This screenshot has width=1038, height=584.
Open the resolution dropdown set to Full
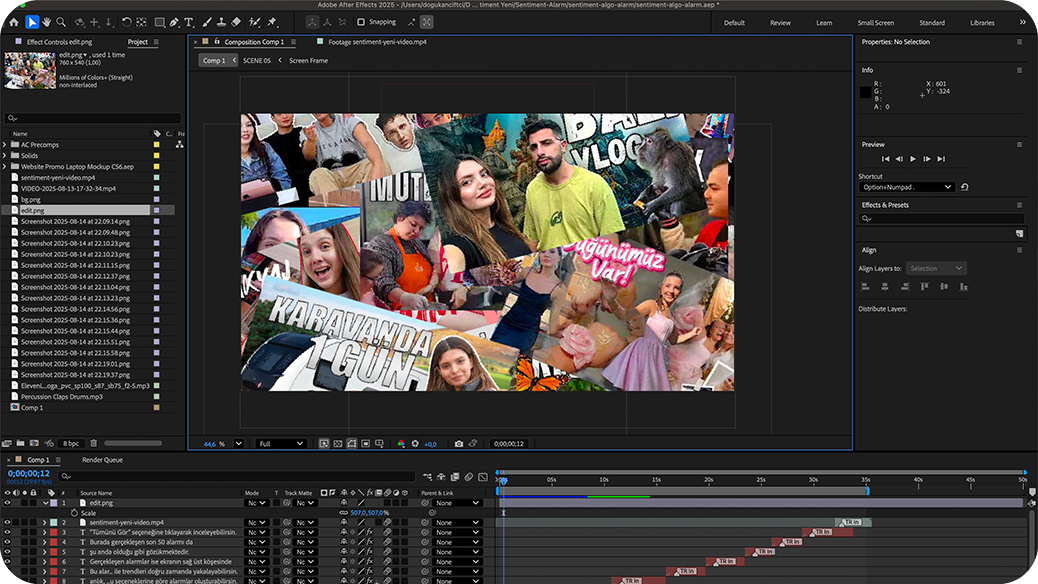click(x=281, y=444)
